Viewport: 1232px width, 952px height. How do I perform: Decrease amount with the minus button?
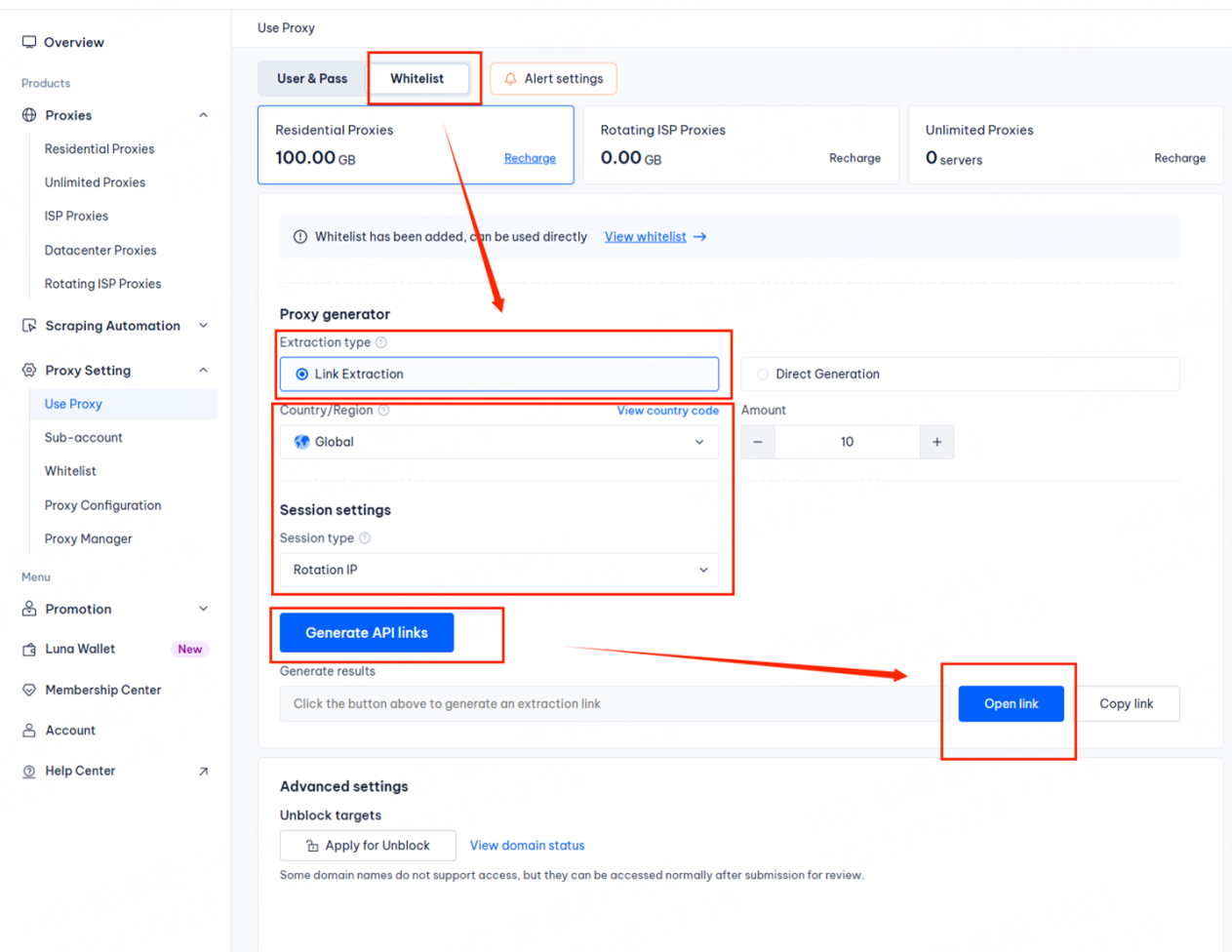pyautogui.click(x=758, y=442)
